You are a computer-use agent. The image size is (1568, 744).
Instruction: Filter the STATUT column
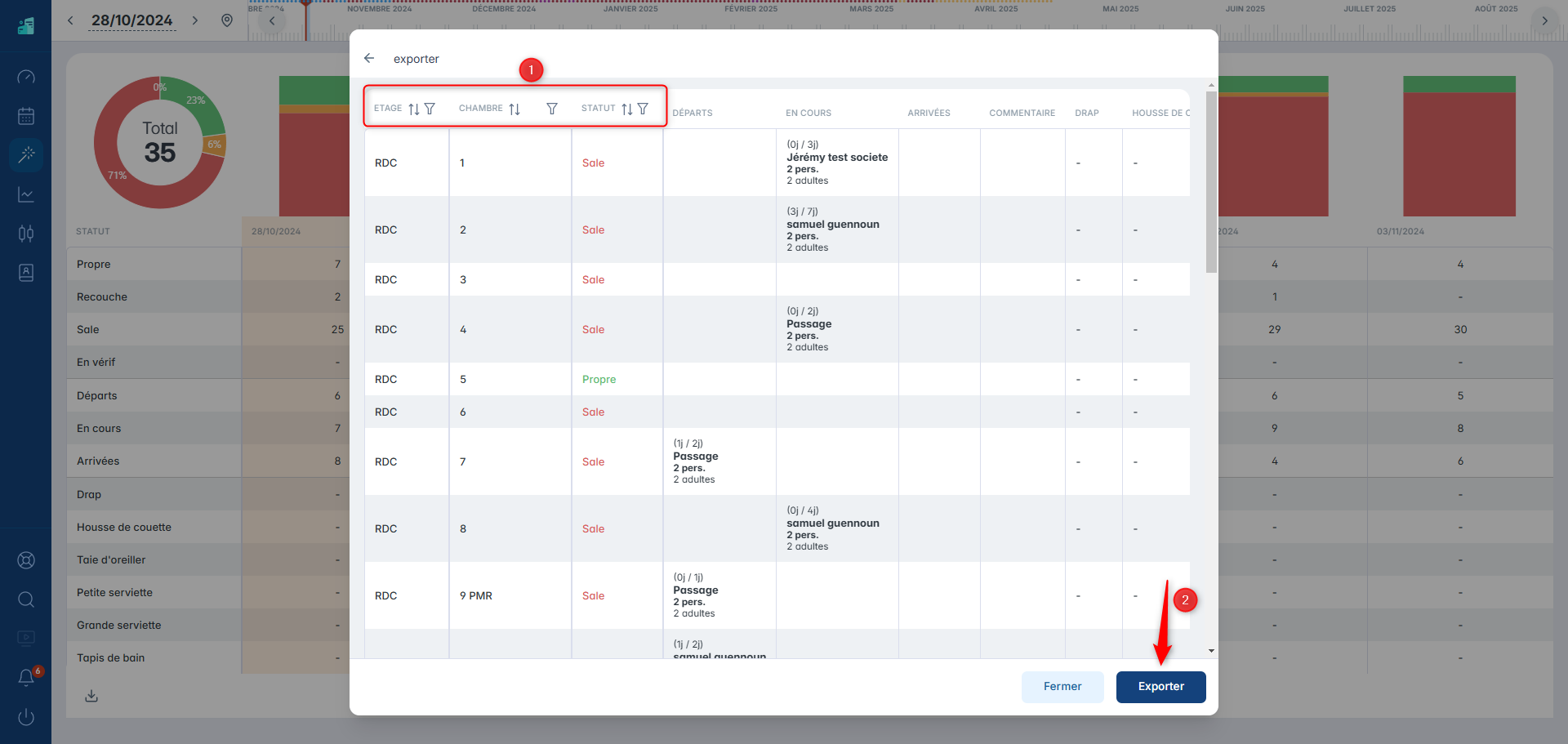pyautogui.click(x=643, y=109)
